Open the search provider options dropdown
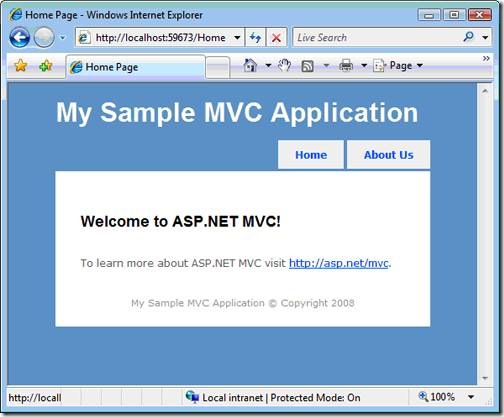Screen dimensions: 504x417 click(x=485, y=38)
